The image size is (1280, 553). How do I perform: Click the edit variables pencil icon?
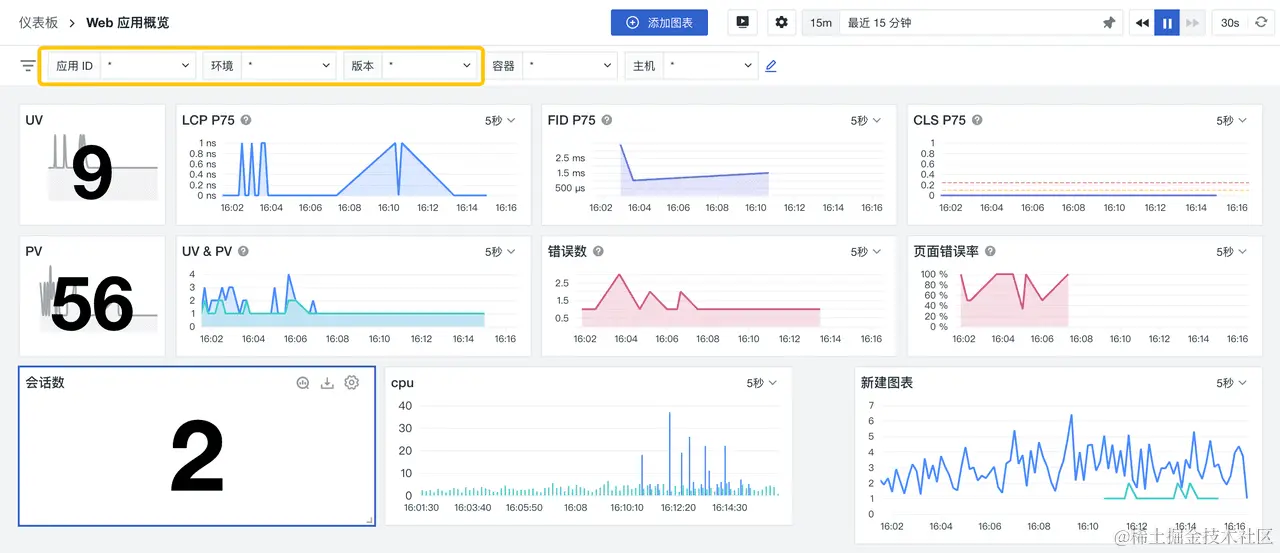click(x=771, y=66)
